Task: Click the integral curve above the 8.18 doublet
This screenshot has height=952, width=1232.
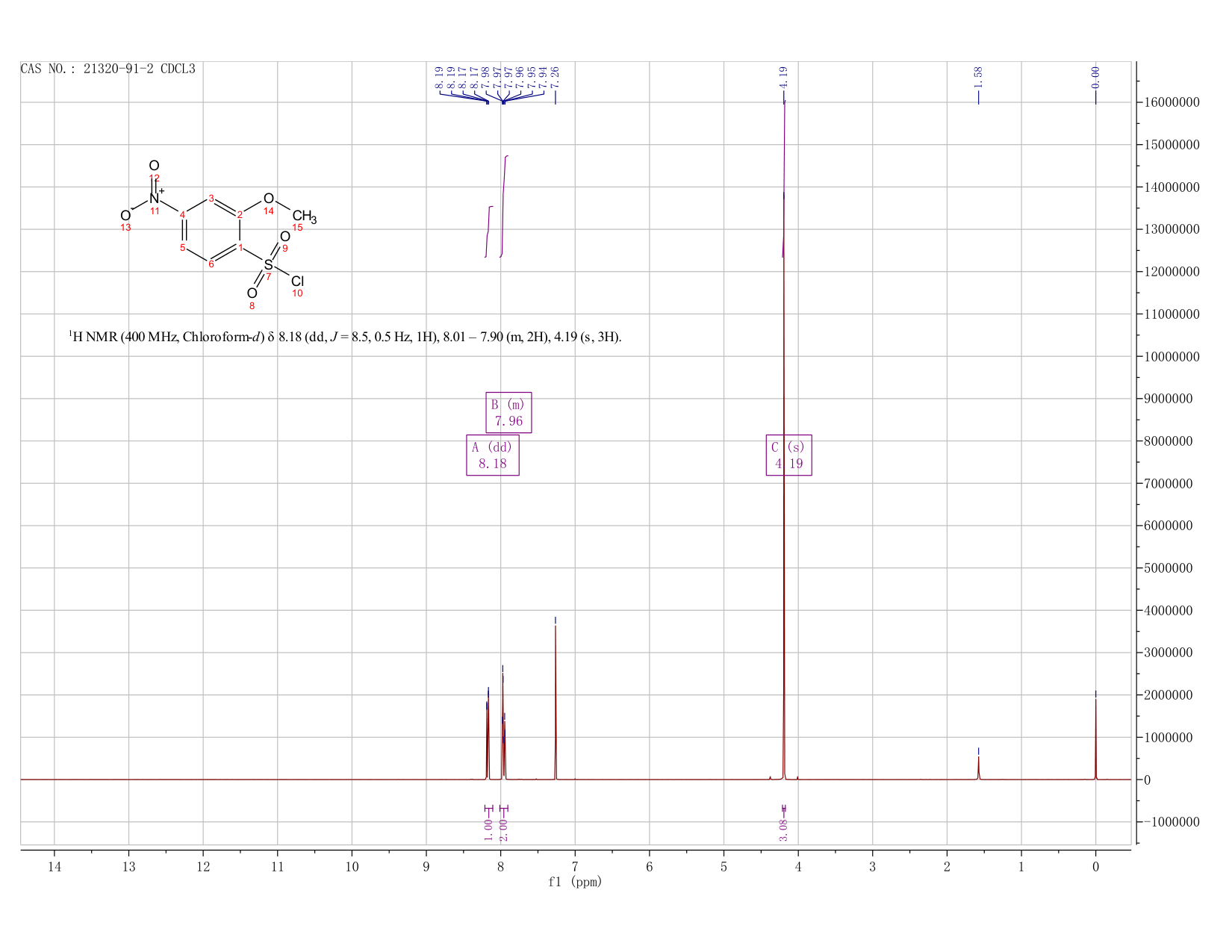Action: (489, 231)
